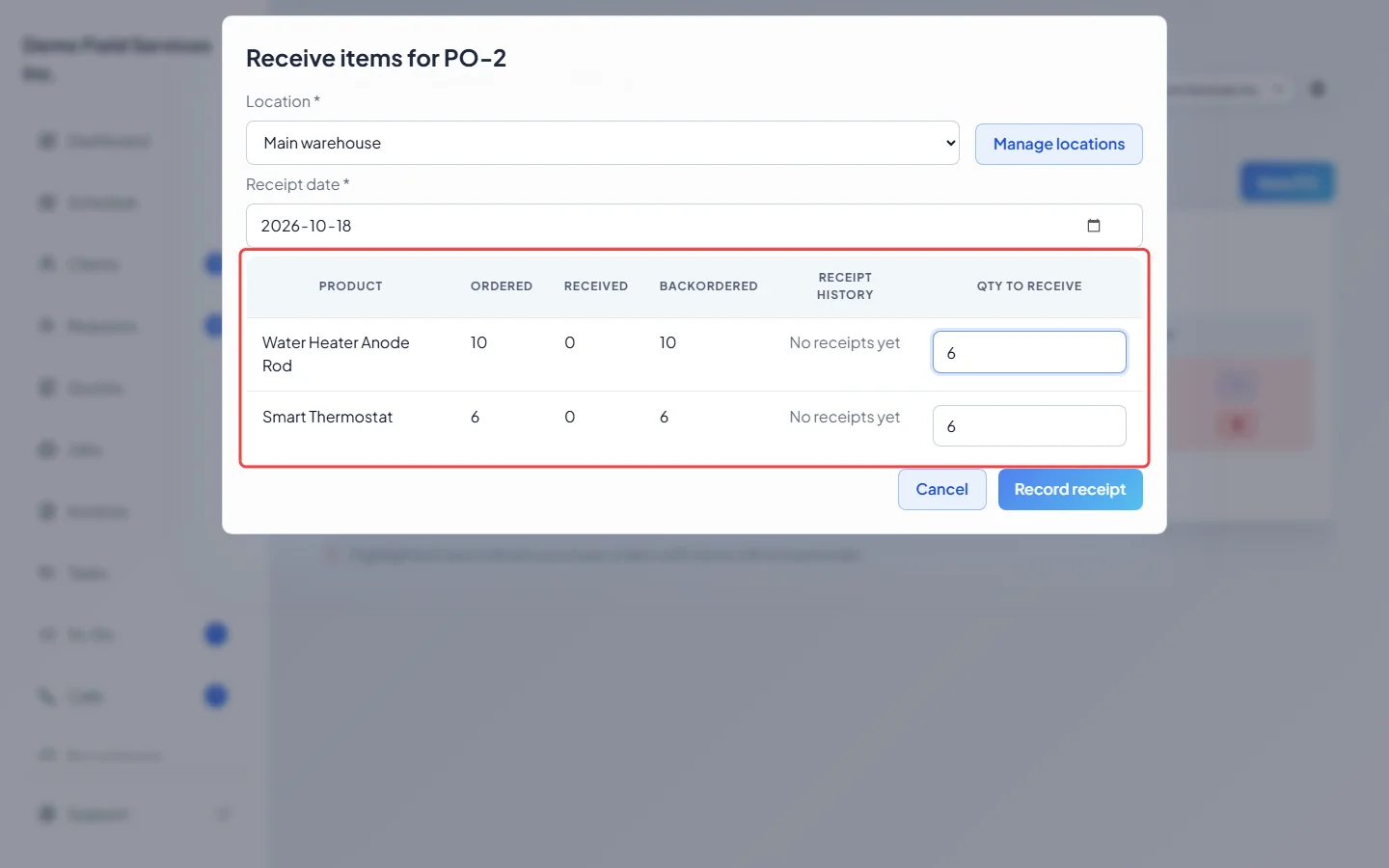Click the Manage locations button

[x=1058, y=144]
